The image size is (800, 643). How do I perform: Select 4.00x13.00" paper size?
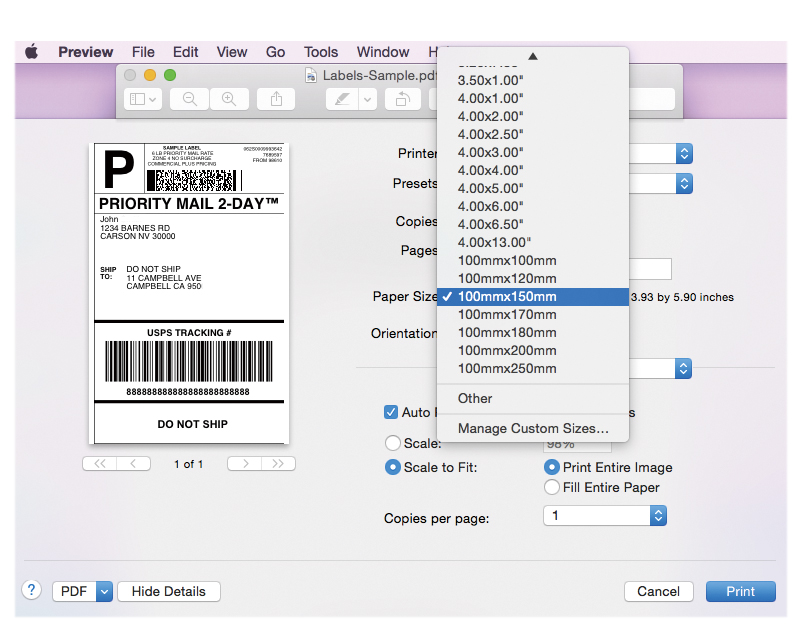(533, 242)
